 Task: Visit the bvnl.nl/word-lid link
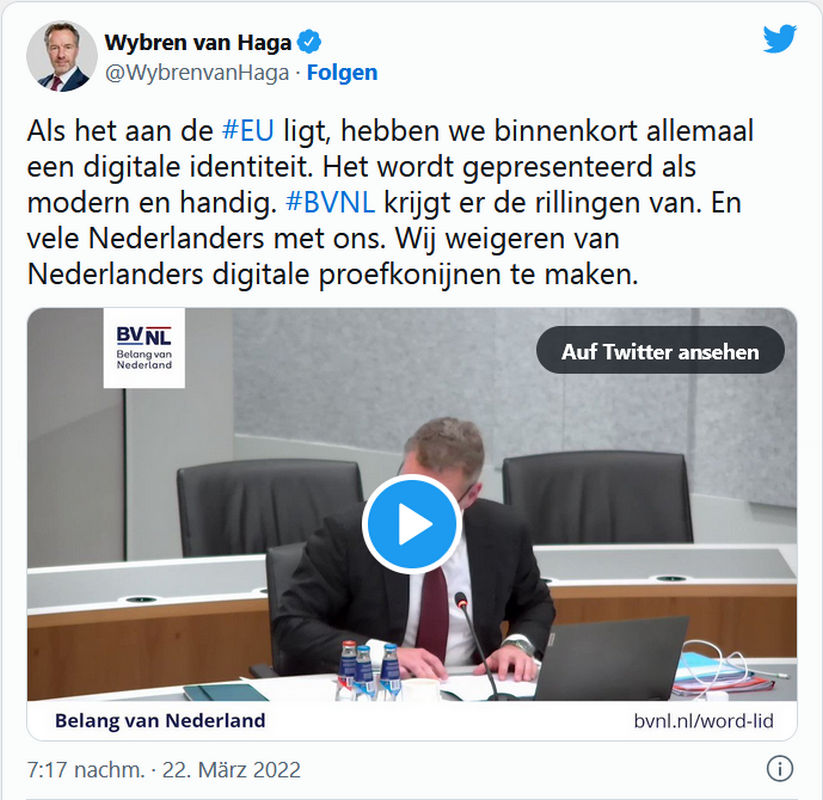click(703, 721)
